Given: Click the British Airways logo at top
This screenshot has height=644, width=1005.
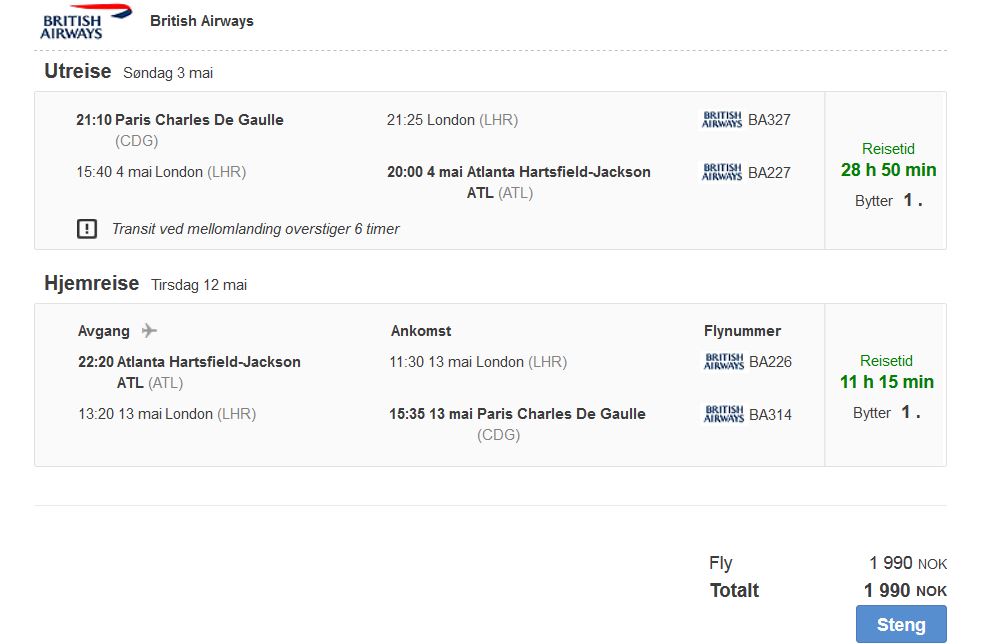Looking at the screenshot, I should click(86, 21).
